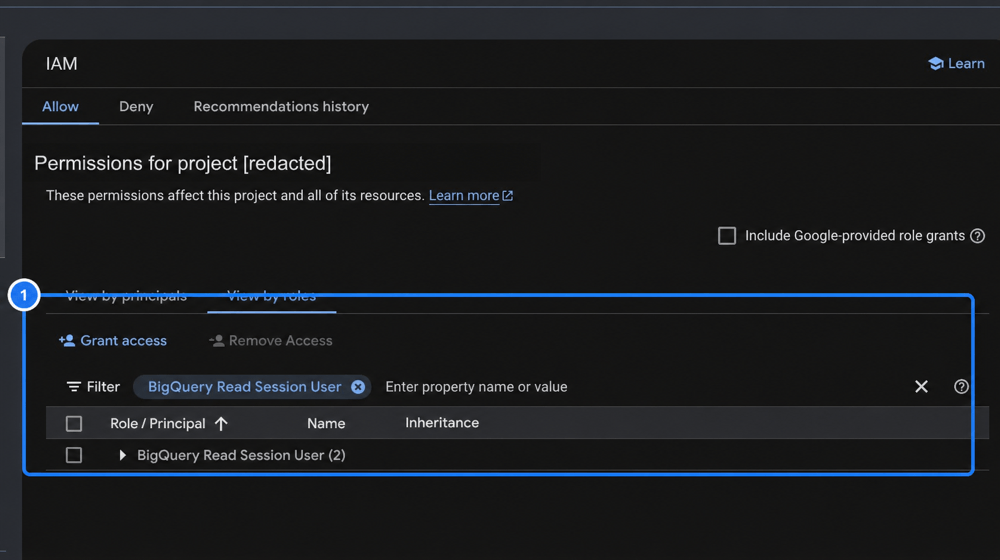
Task: Select the View by principals tab
Action: [x=126, y=296]
